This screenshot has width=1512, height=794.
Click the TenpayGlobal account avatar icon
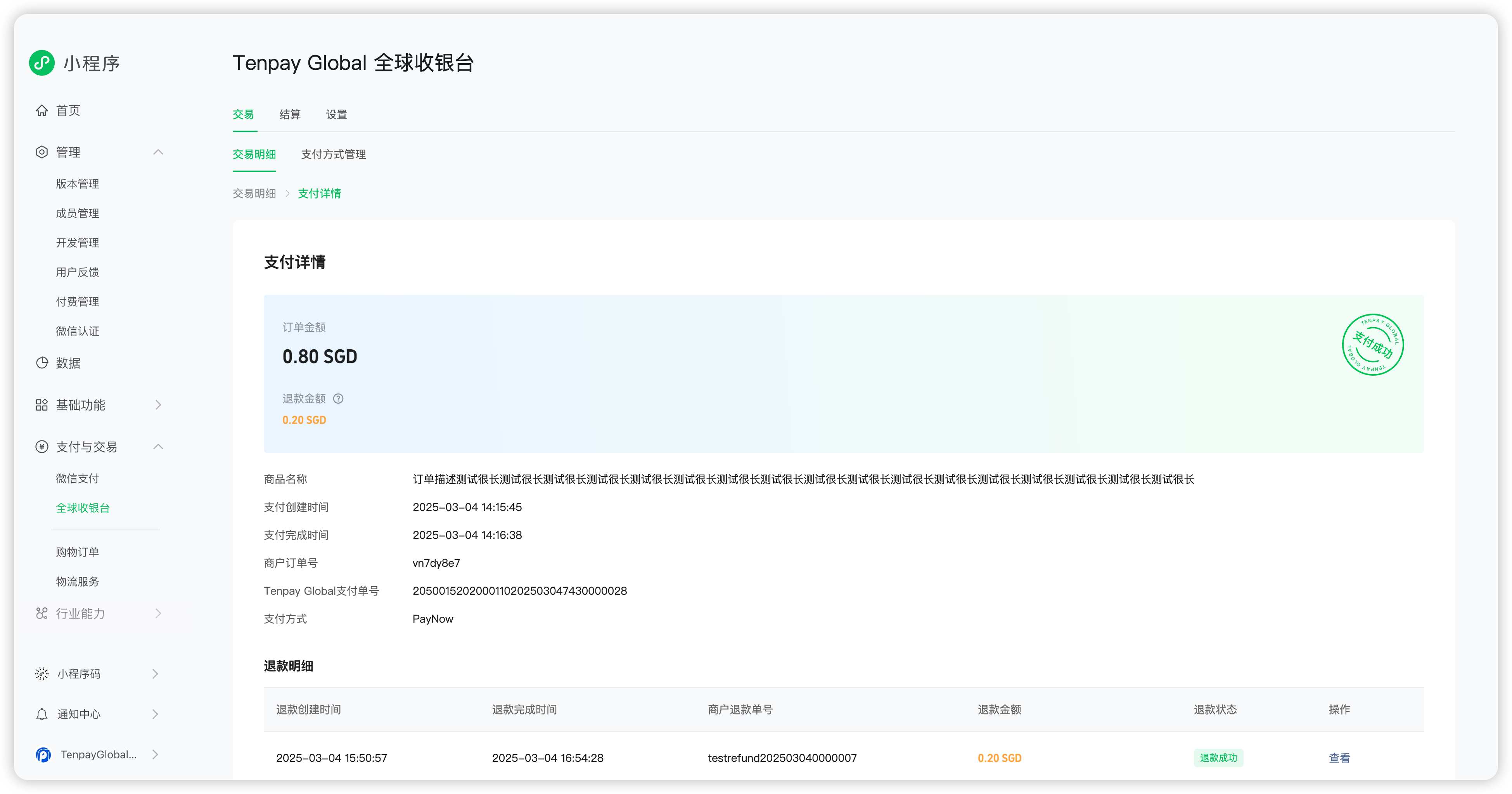coord(43,755)
